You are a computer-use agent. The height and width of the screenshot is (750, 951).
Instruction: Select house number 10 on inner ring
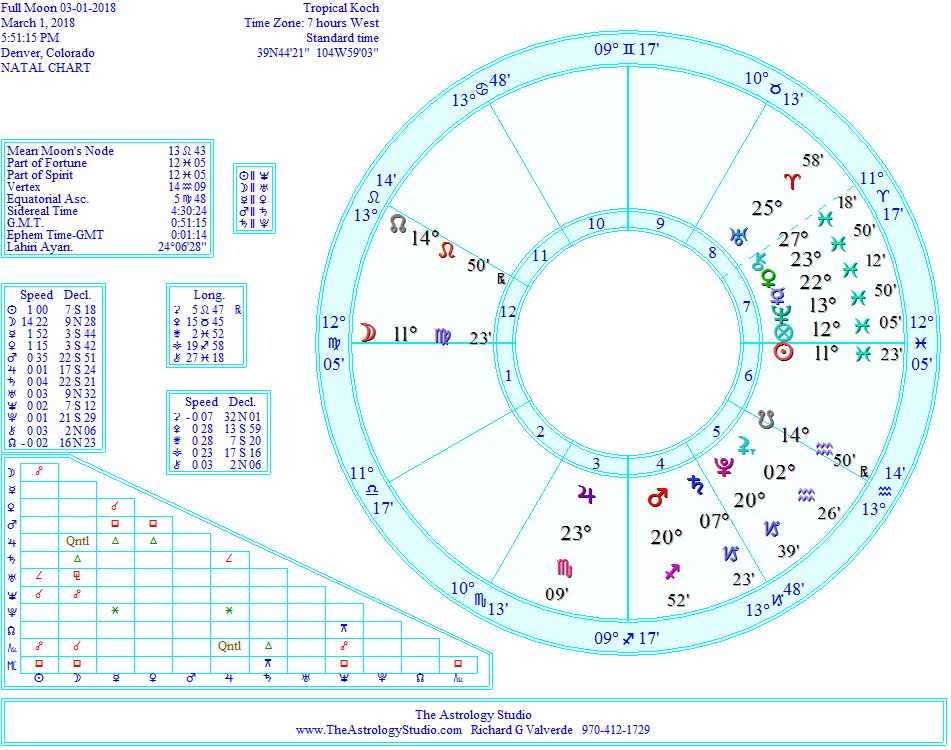click(596, 224)
